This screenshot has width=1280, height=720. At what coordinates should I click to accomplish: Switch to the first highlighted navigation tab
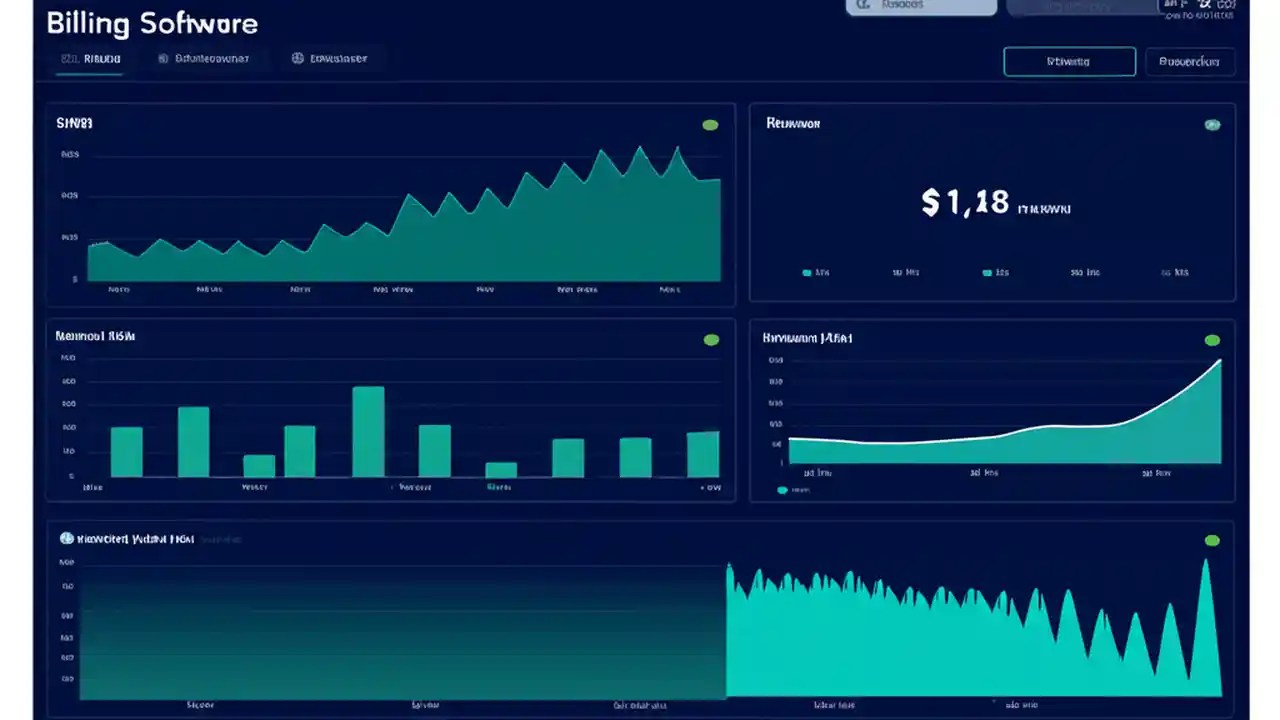click(x=90, y=58)
